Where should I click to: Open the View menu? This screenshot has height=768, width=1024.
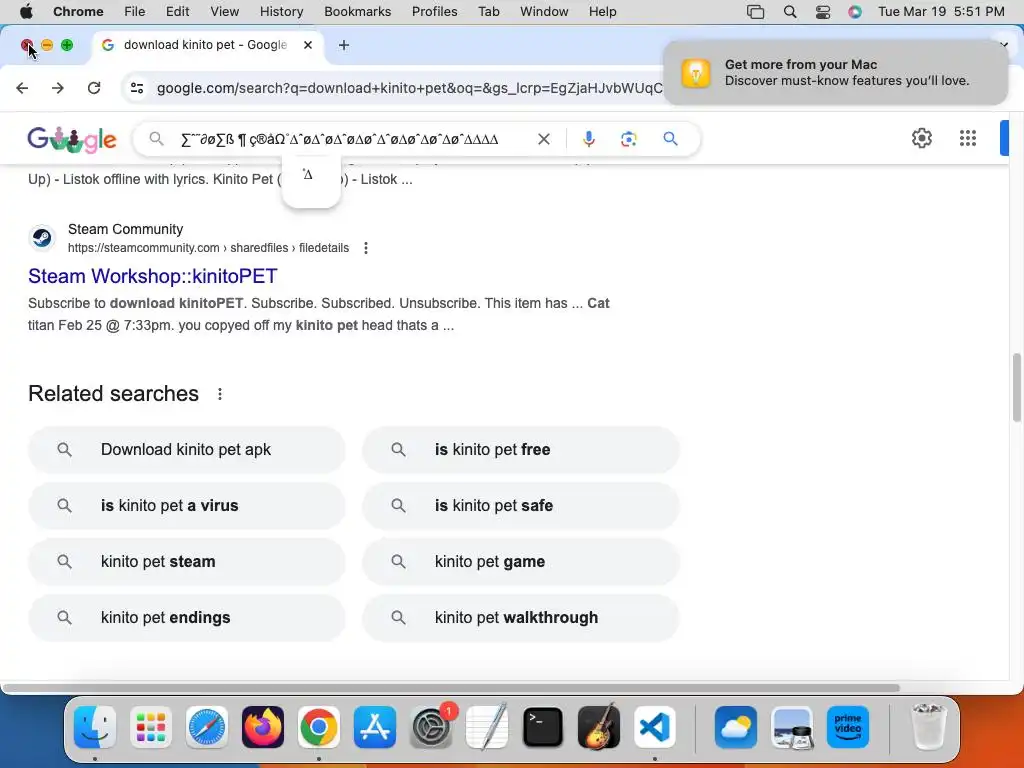(225, 12)
